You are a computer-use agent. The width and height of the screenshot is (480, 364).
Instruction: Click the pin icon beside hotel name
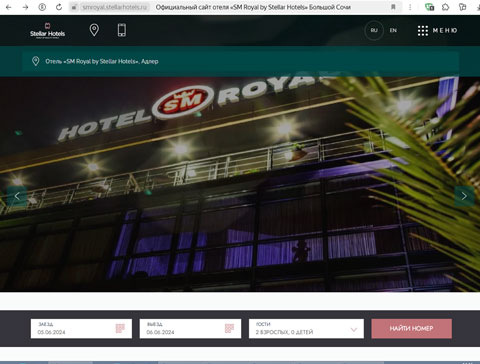tap(36, 61)
